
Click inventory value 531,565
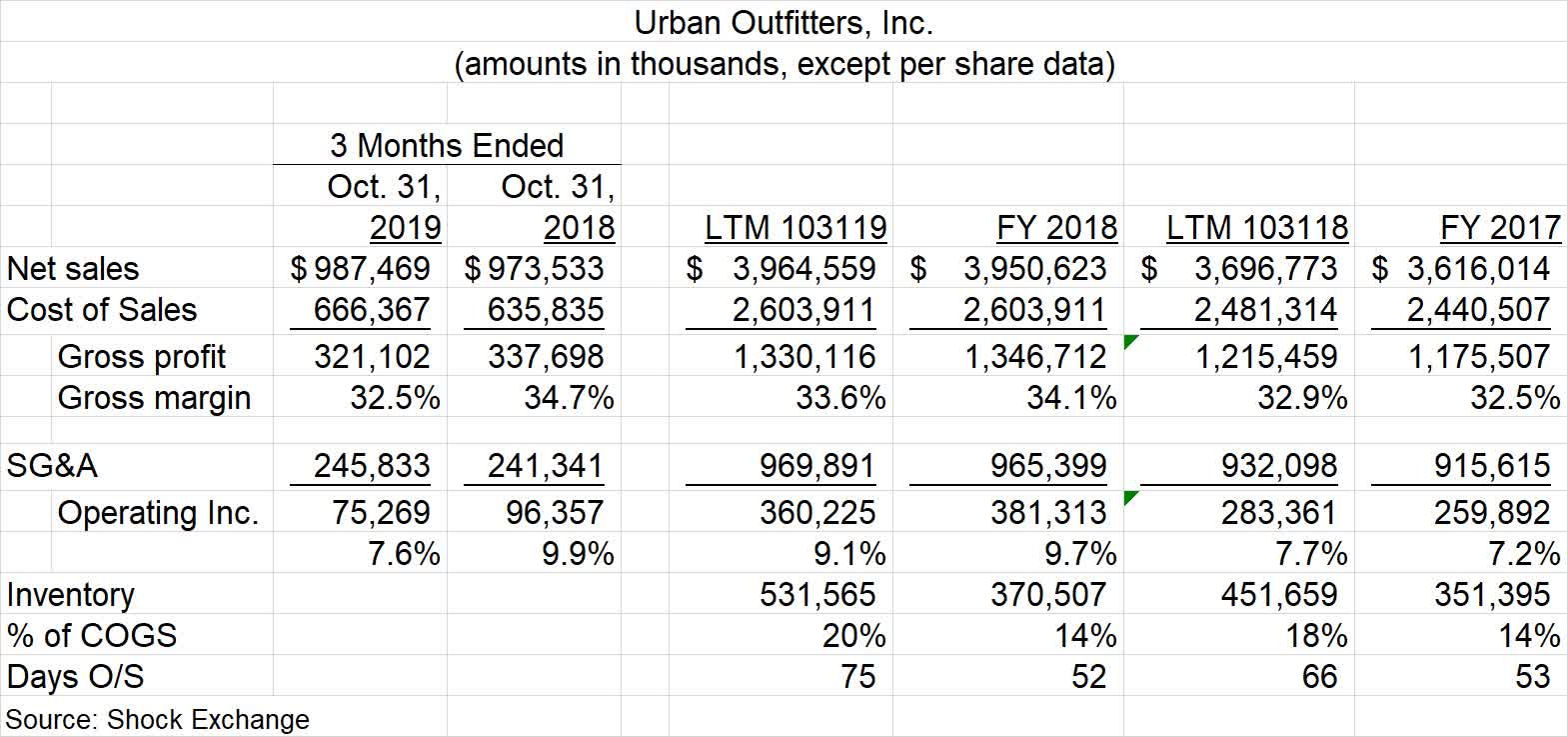(817, 595)
